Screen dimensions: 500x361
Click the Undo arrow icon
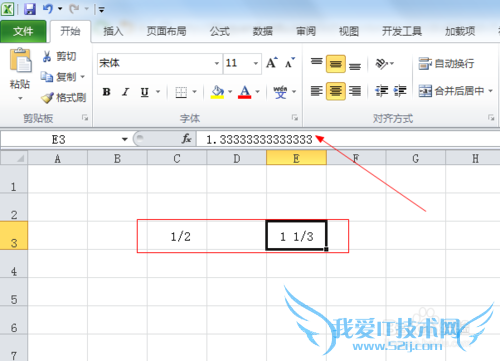[48, 9]
